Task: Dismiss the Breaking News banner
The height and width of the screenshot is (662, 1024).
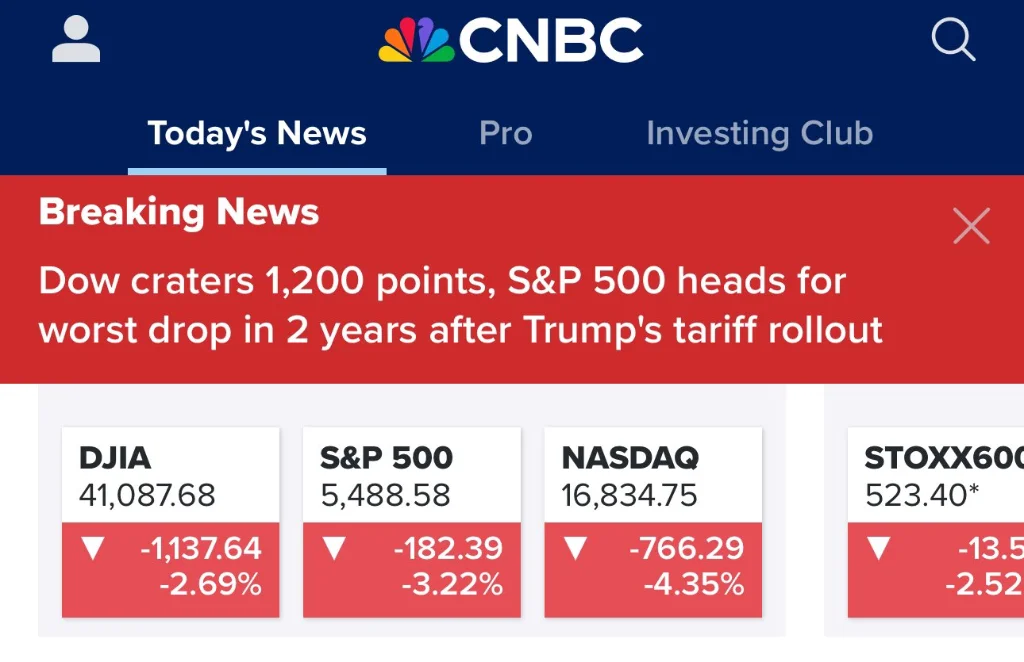Action: click(971, 227)
